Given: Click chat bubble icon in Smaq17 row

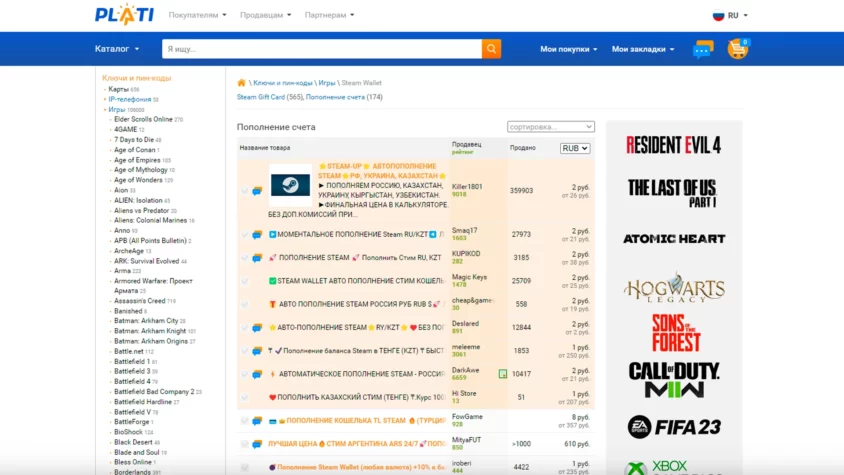Looking at the screenshot, I should point(257,234).
